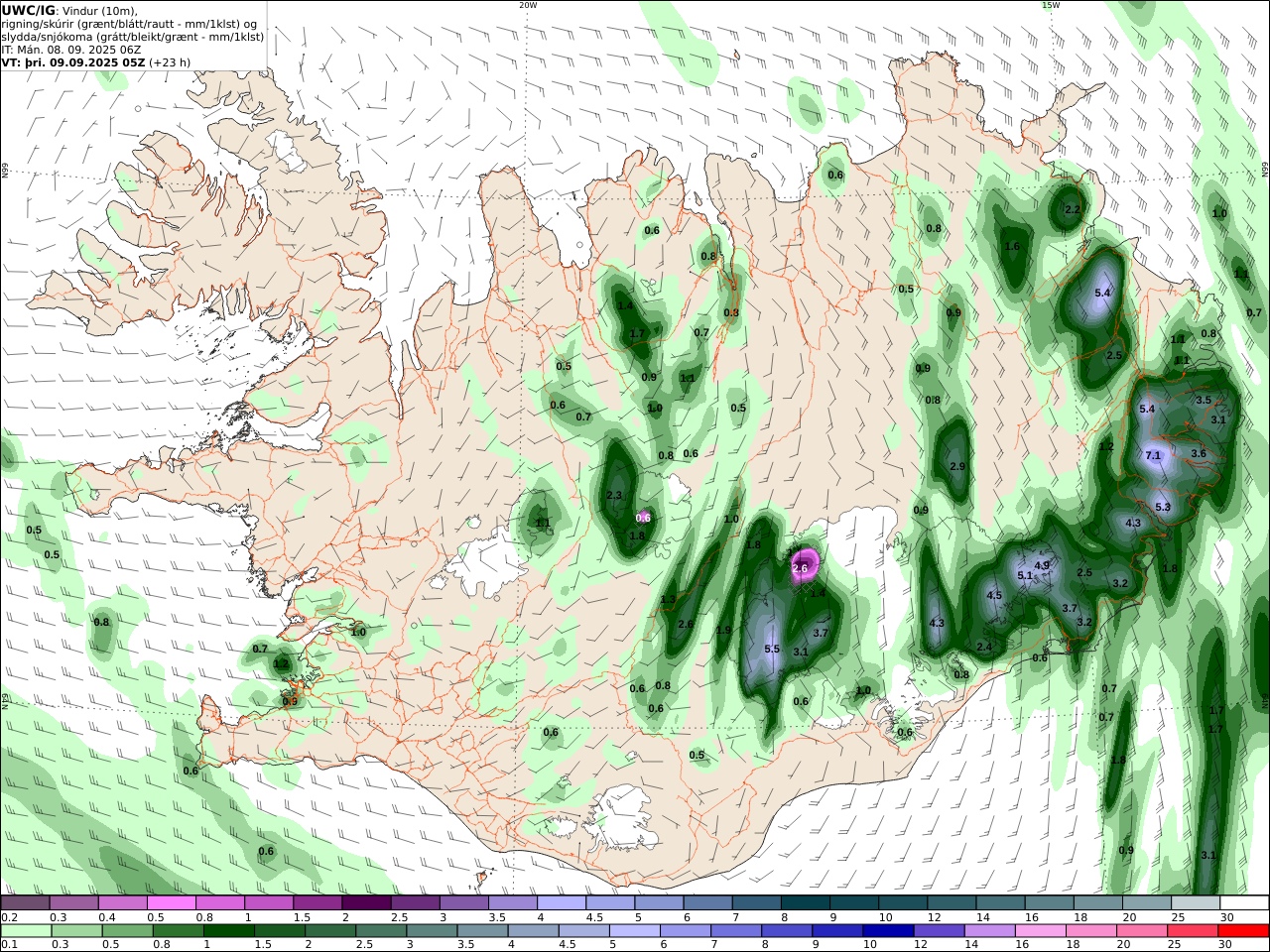The image size is (1270, 952).
Task: Select the 2.9 value label on the map
Action: coord(957,466)
